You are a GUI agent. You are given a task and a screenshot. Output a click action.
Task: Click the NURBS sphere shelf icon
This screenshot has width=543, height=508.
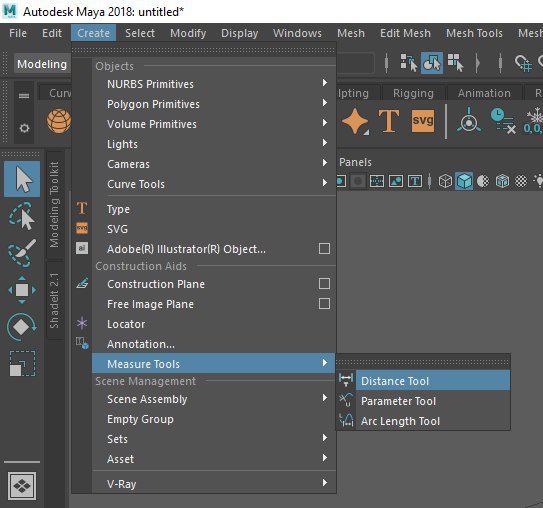[59, 121]
